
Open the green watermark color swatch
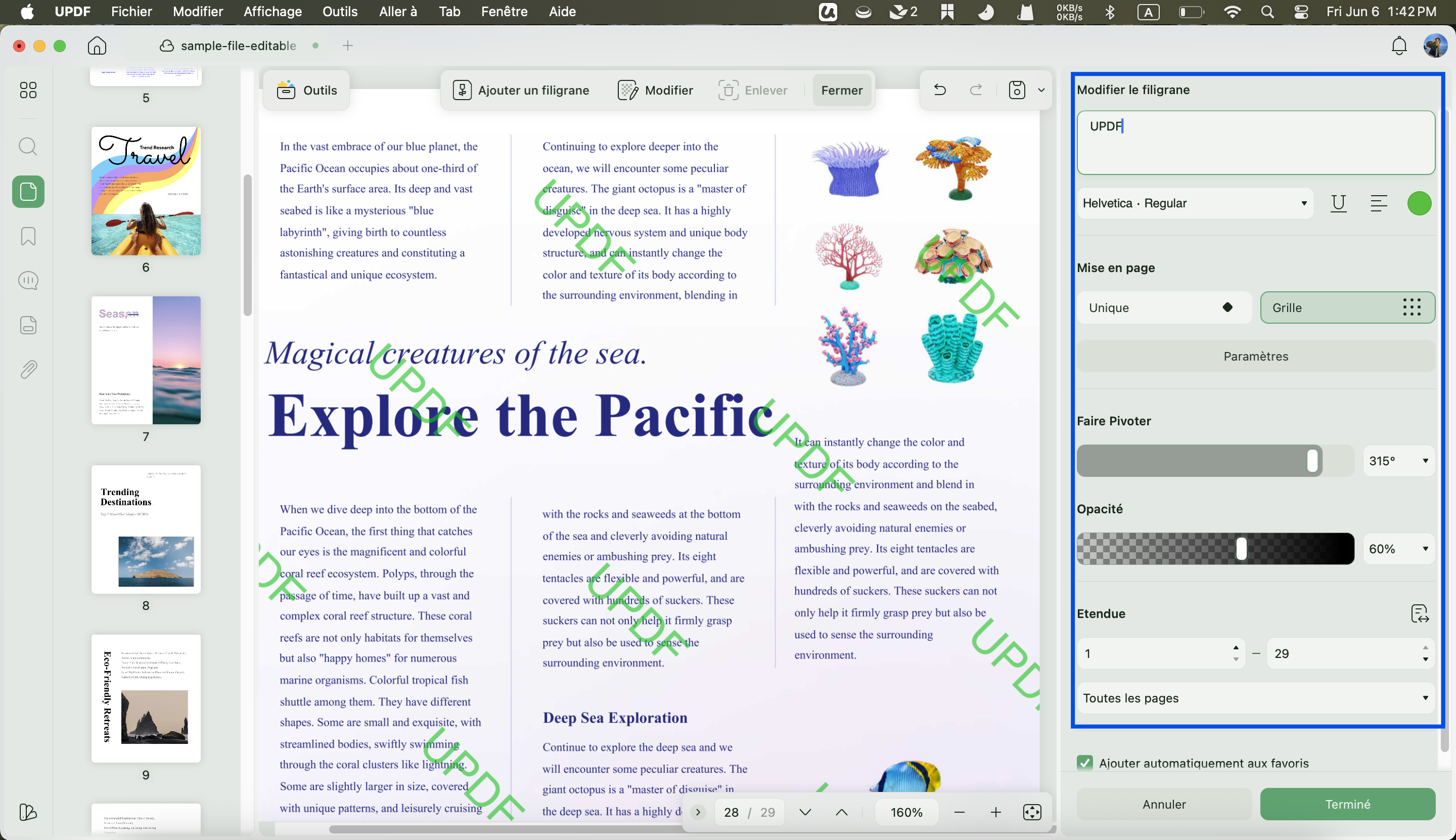pyautogui.click(x=1419, y=203)
